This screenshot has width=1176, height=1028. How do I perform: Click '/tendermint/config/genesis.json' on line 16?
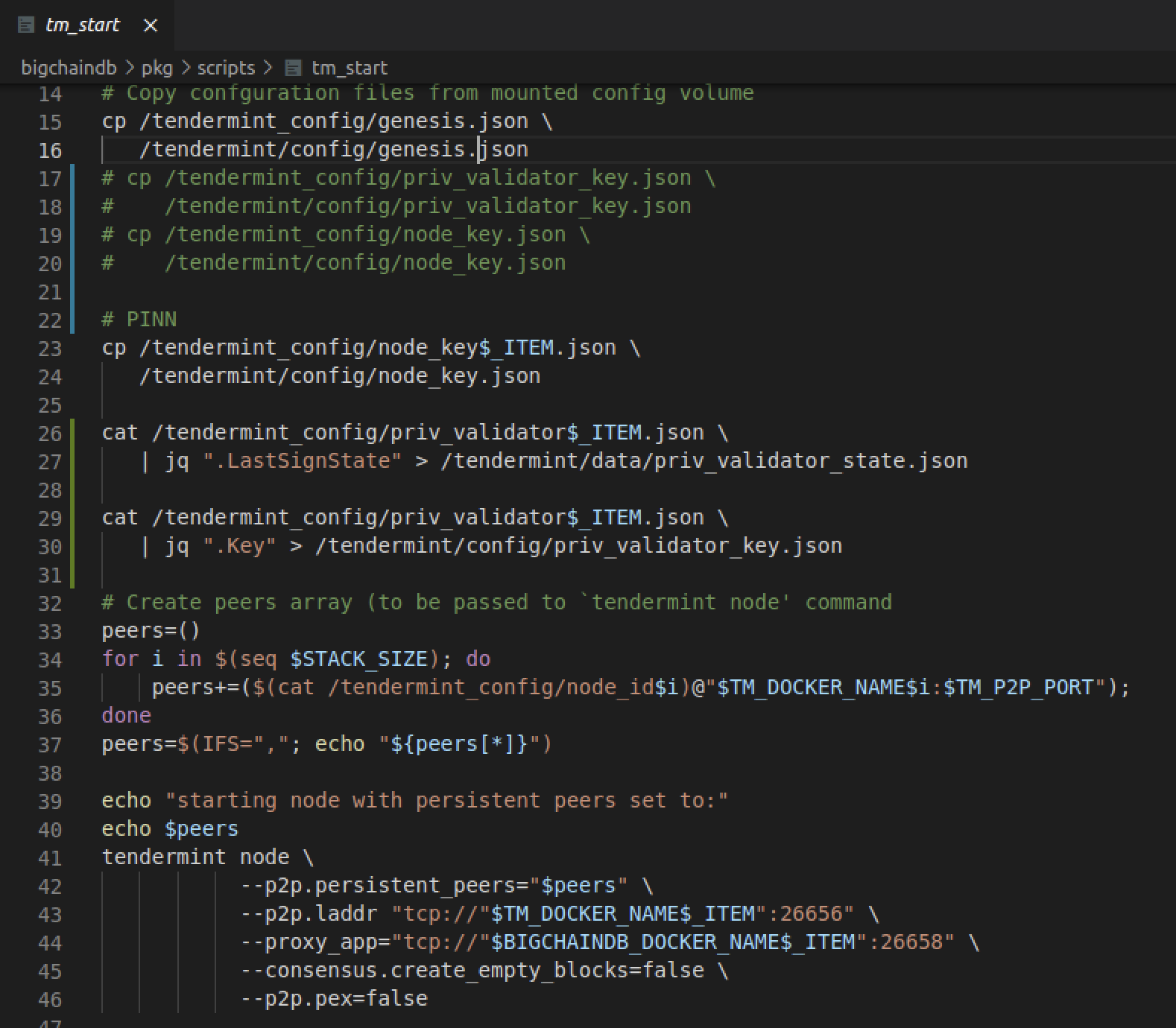[334, 150]
